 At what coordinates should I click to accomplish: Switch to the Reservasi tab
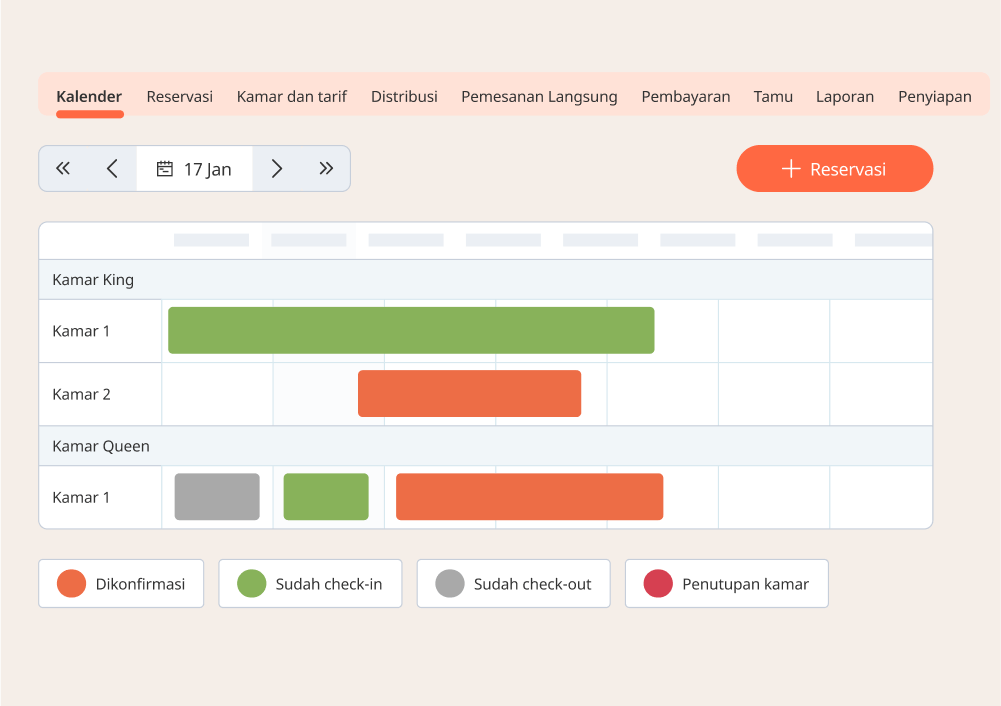coord(179,97)
